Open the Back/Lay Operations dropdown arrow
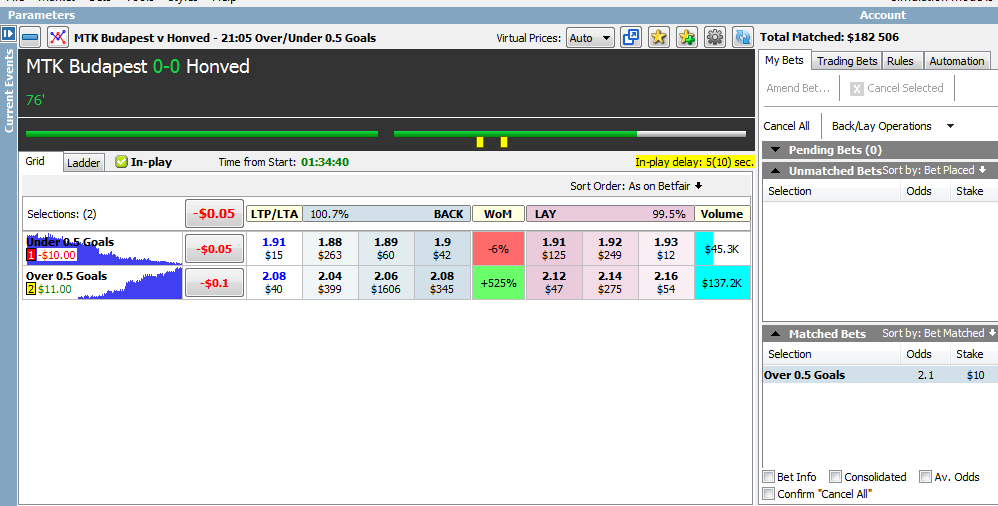Screen dimensions: 998x506 point(950,126)
